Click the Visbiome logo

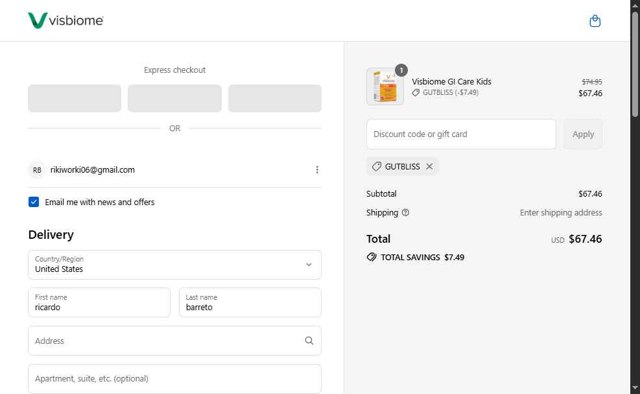pyautogui.click(x=66, y=20)
